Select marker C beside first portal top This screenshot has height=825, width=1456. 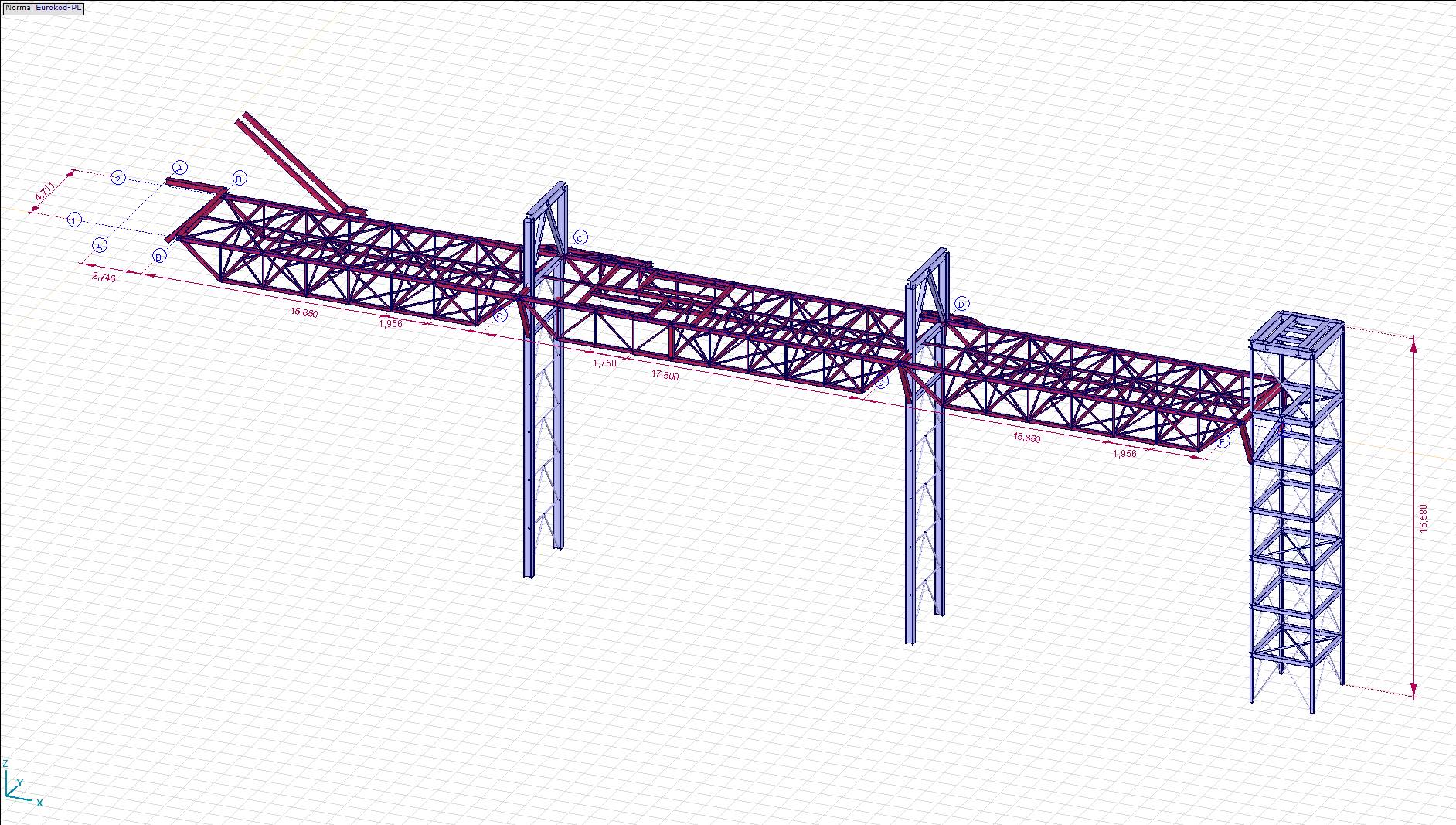581,237
